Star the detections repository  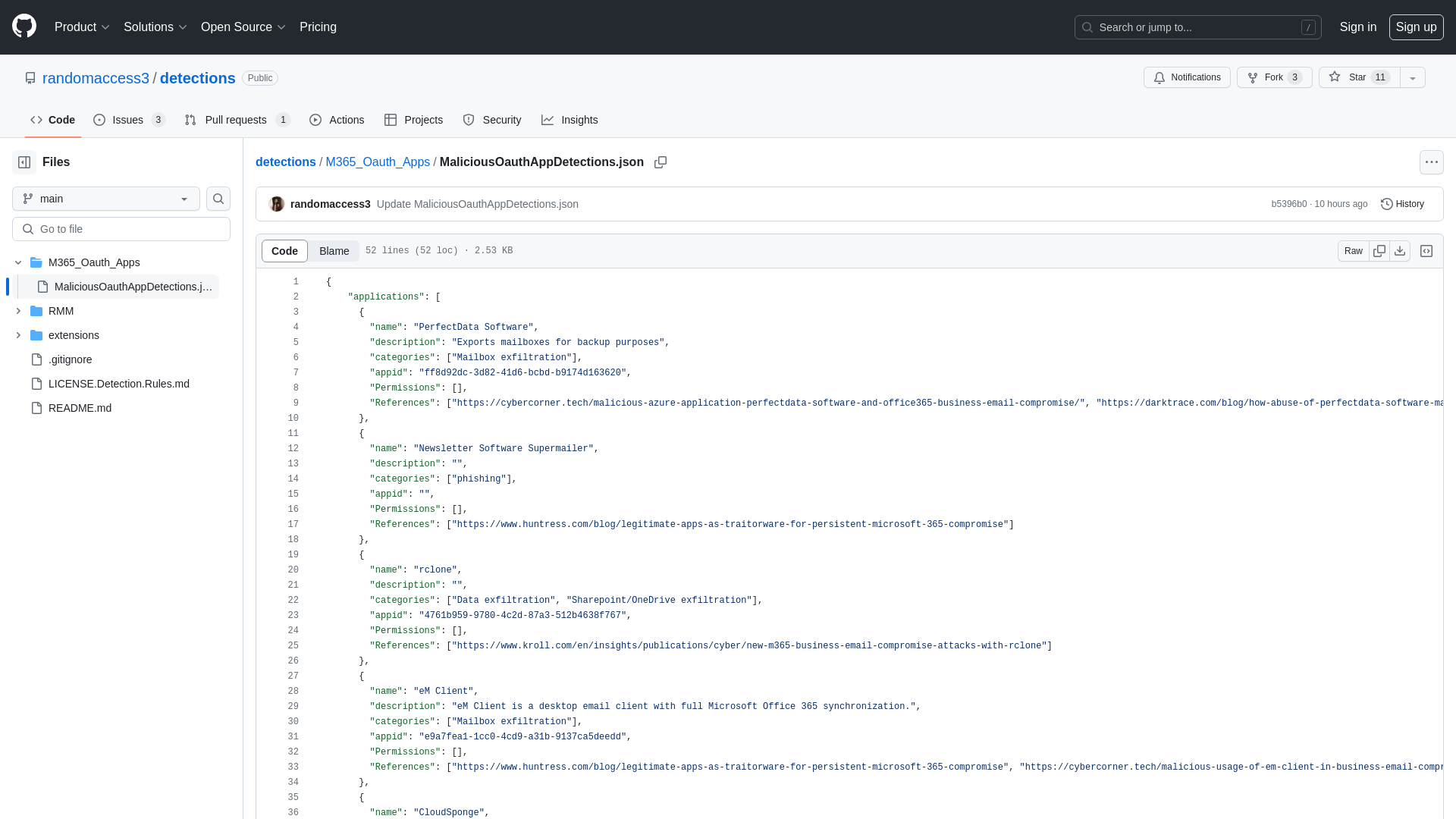pyautogui.click(x=1359, y=77)
